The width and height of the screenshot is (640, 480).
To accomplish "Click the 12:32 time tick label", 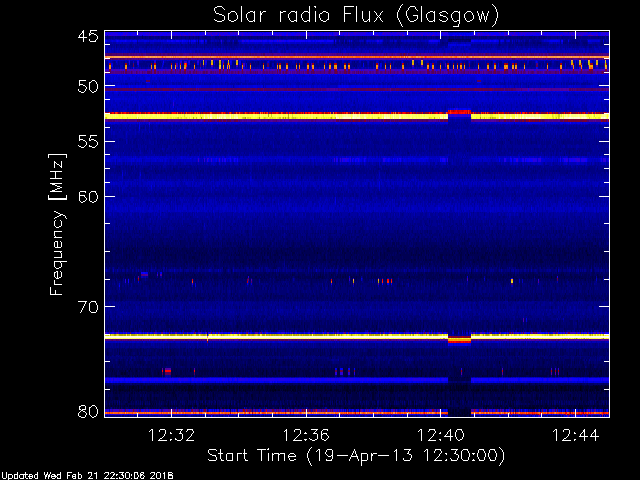I will [171, 435].
